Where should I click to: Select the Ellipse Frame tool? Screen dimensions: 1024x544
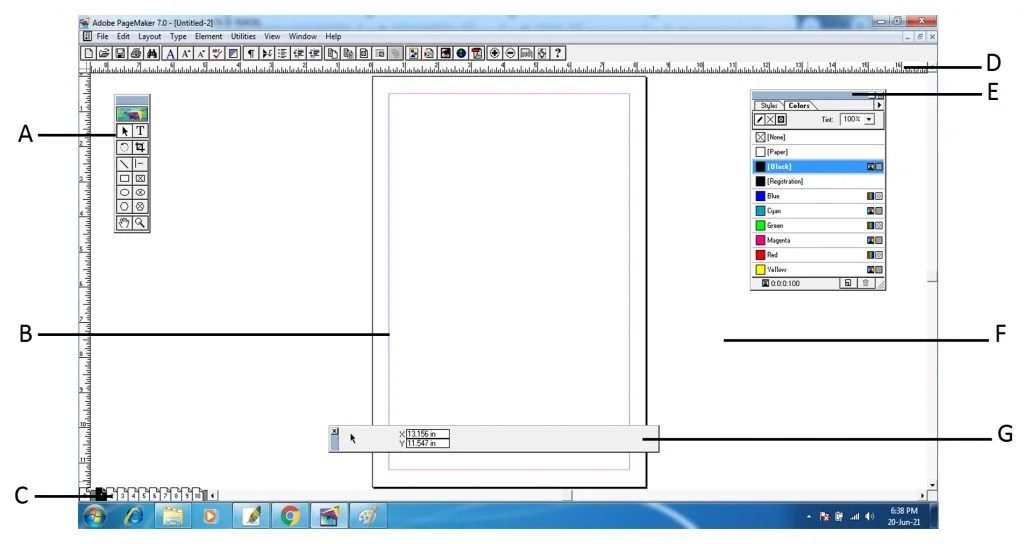pyautogui.click(x=140, y=193)
